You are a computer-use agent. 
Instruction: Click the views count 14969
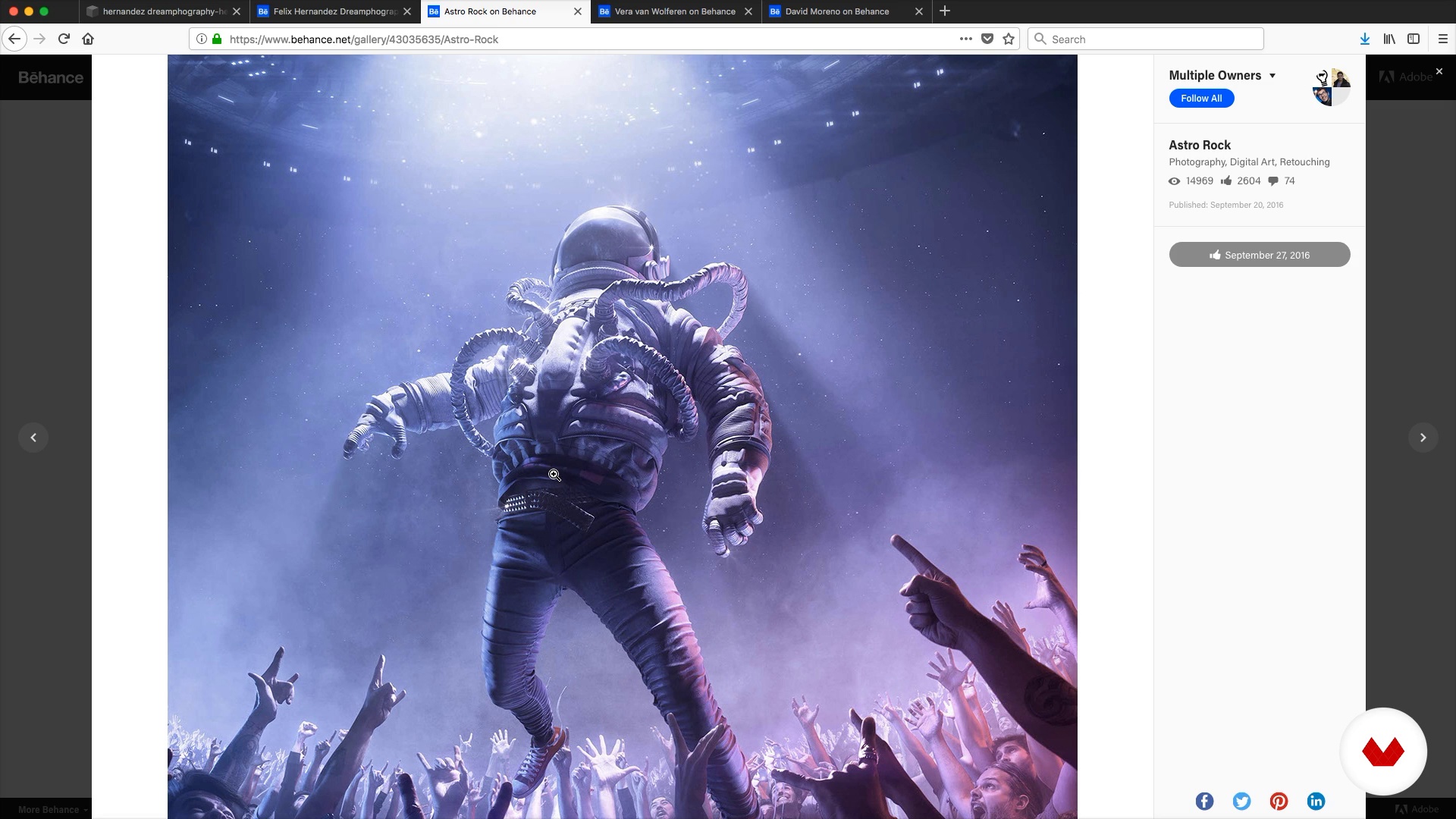1191,181
